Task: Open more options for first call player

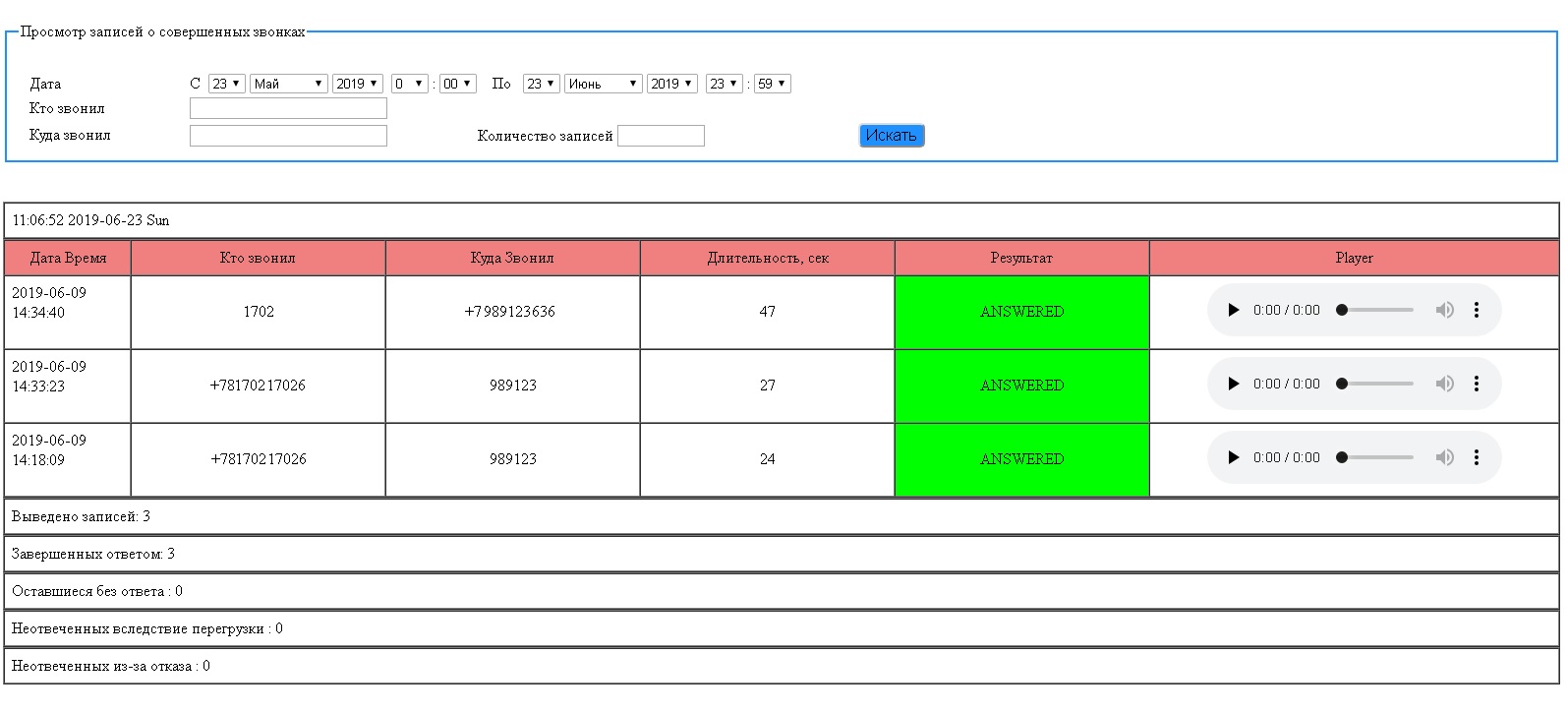Action: [x=1476, y=311]
